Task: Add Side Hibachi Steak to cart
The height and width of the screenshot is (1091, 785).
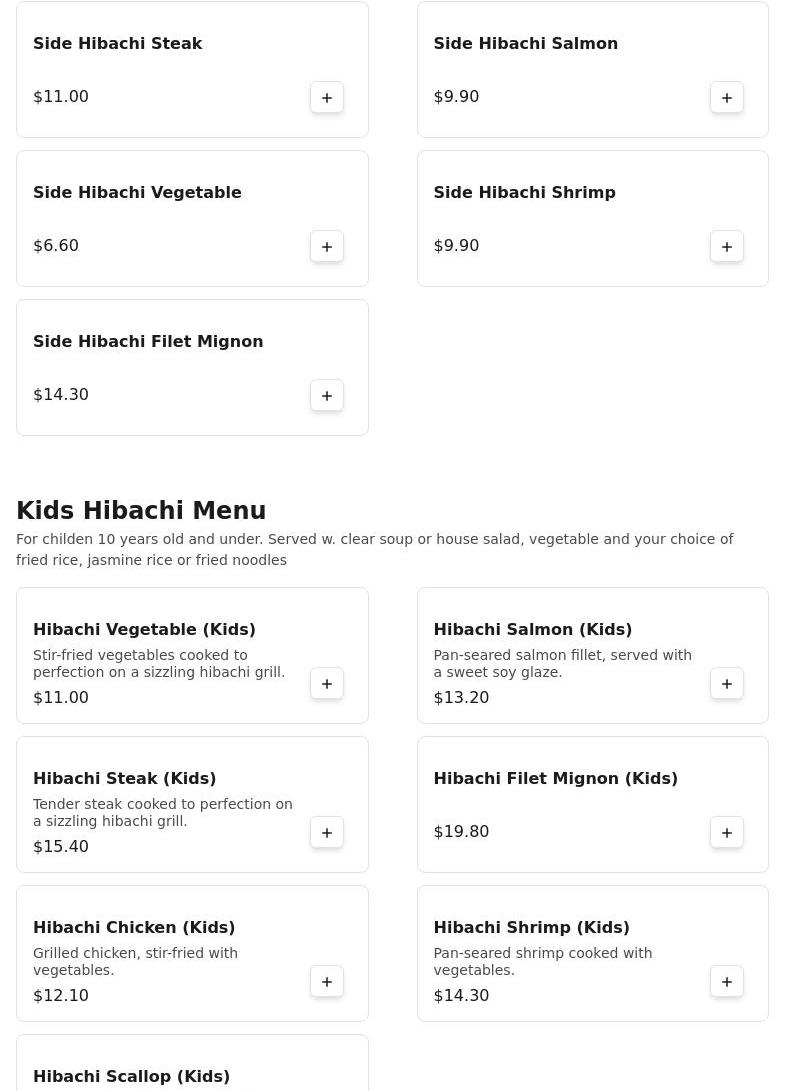Action: tap(327, 97)
